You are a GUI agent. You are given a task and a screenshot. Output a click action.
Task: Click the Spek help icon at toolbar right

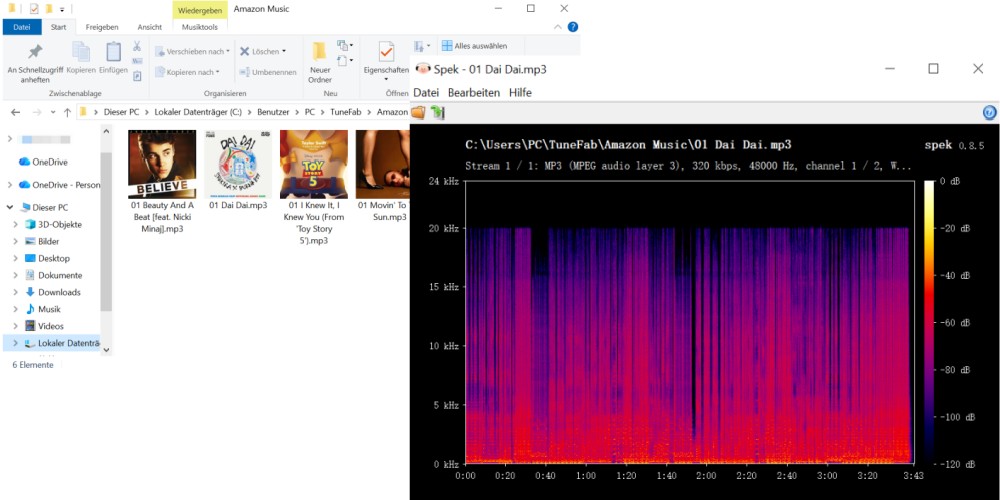(x=989, y=113)
